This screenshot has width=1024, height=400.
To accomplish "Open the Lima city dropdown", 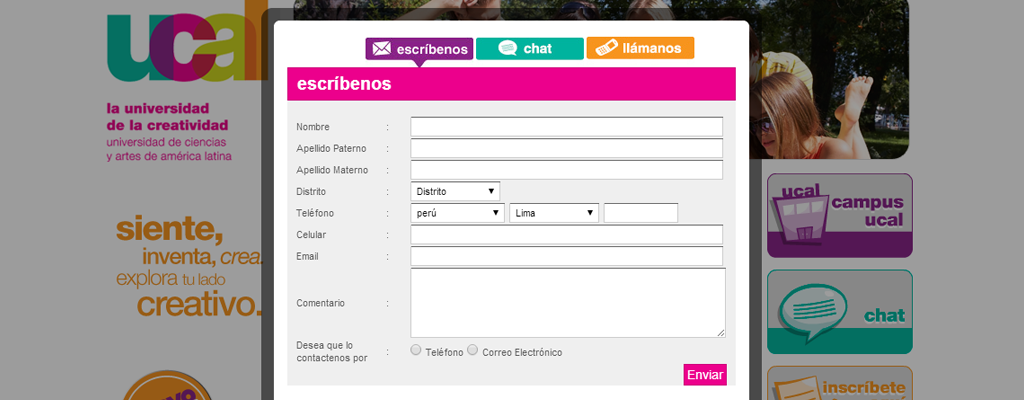I will click(554, 213).
